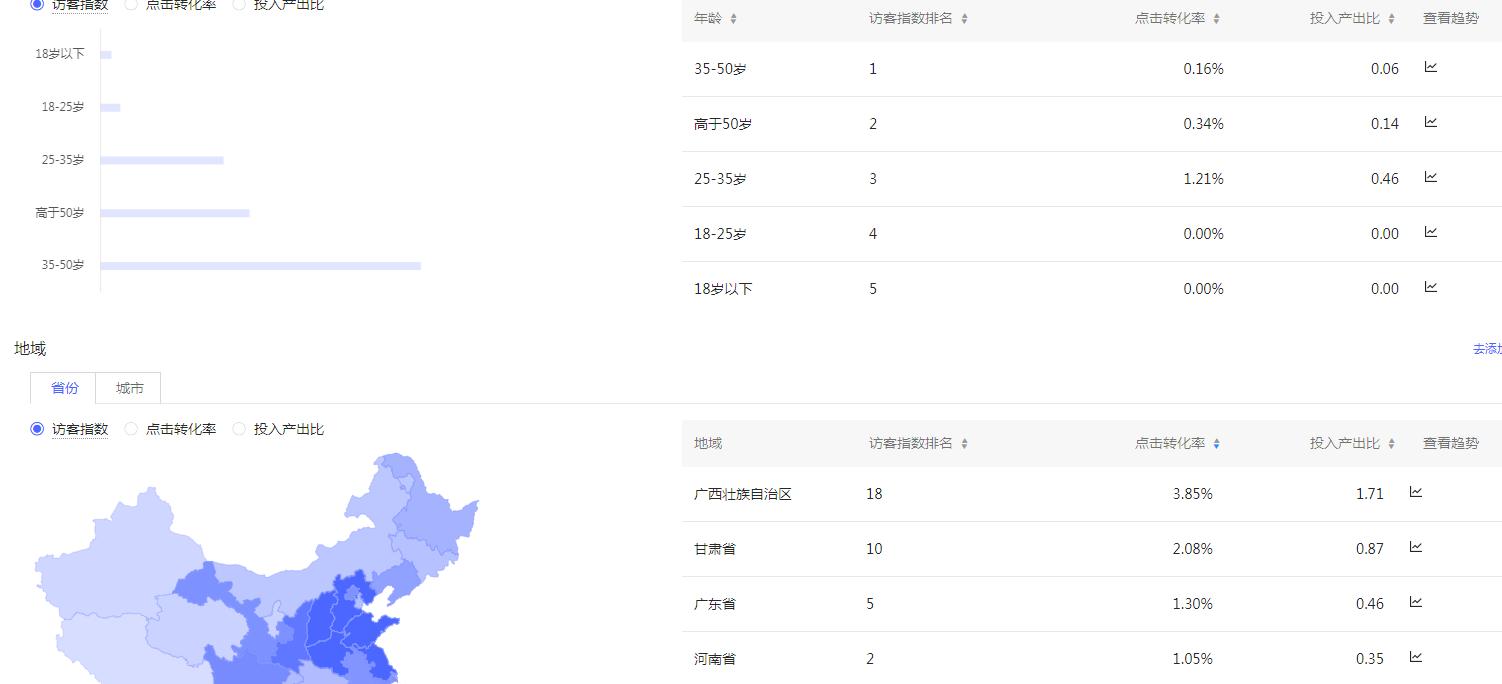Select the 省份 tab

tap(63, 388)
